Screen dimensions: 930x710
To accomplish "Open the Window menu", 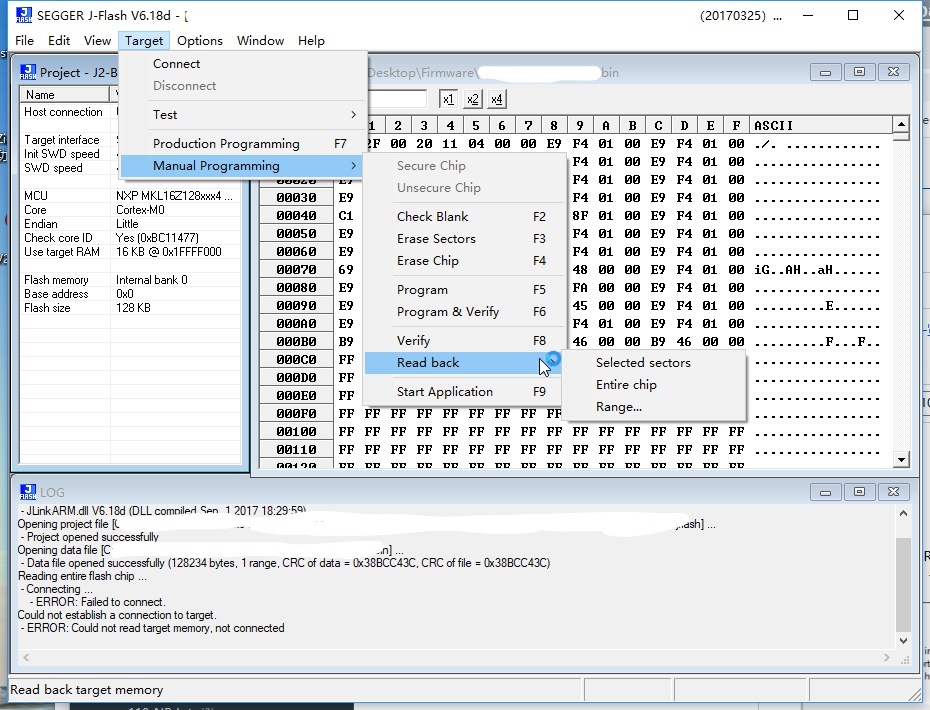I will coord(260,40).
